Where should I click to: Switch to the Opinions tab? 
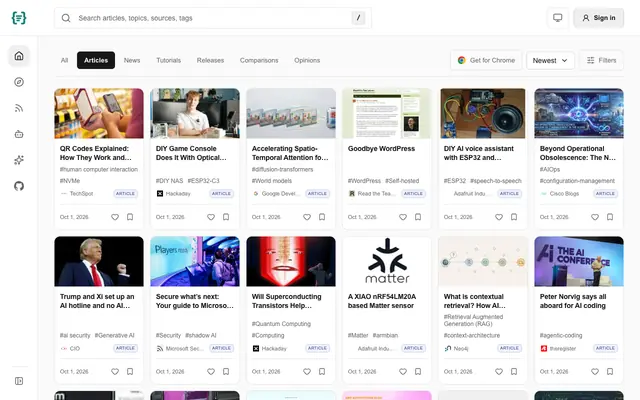[x=307, y=60]
